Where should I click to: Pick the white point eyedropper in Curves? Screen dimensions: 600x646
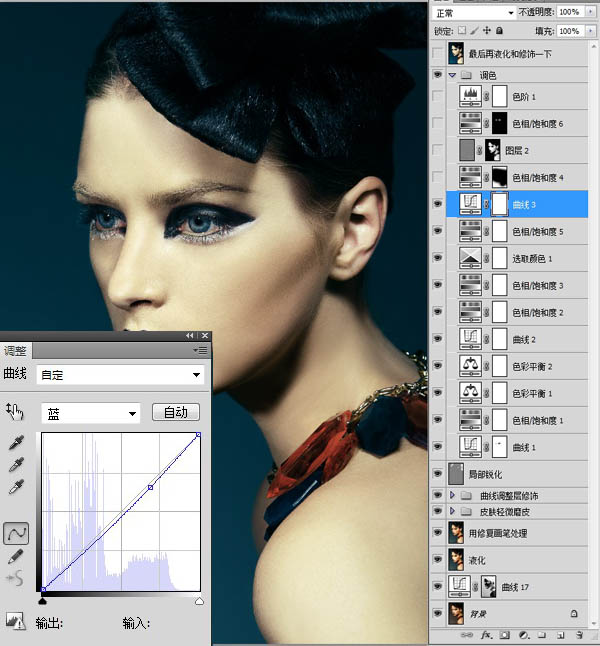pos(16,487)
